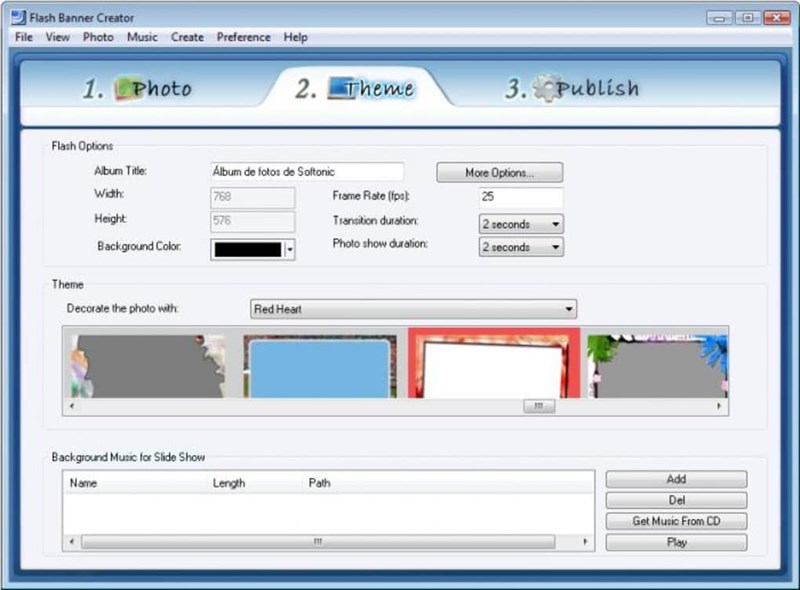Select the flower-decorated gray theme thumbnail
Screen dimensions: 800x590
click(657, 366)
